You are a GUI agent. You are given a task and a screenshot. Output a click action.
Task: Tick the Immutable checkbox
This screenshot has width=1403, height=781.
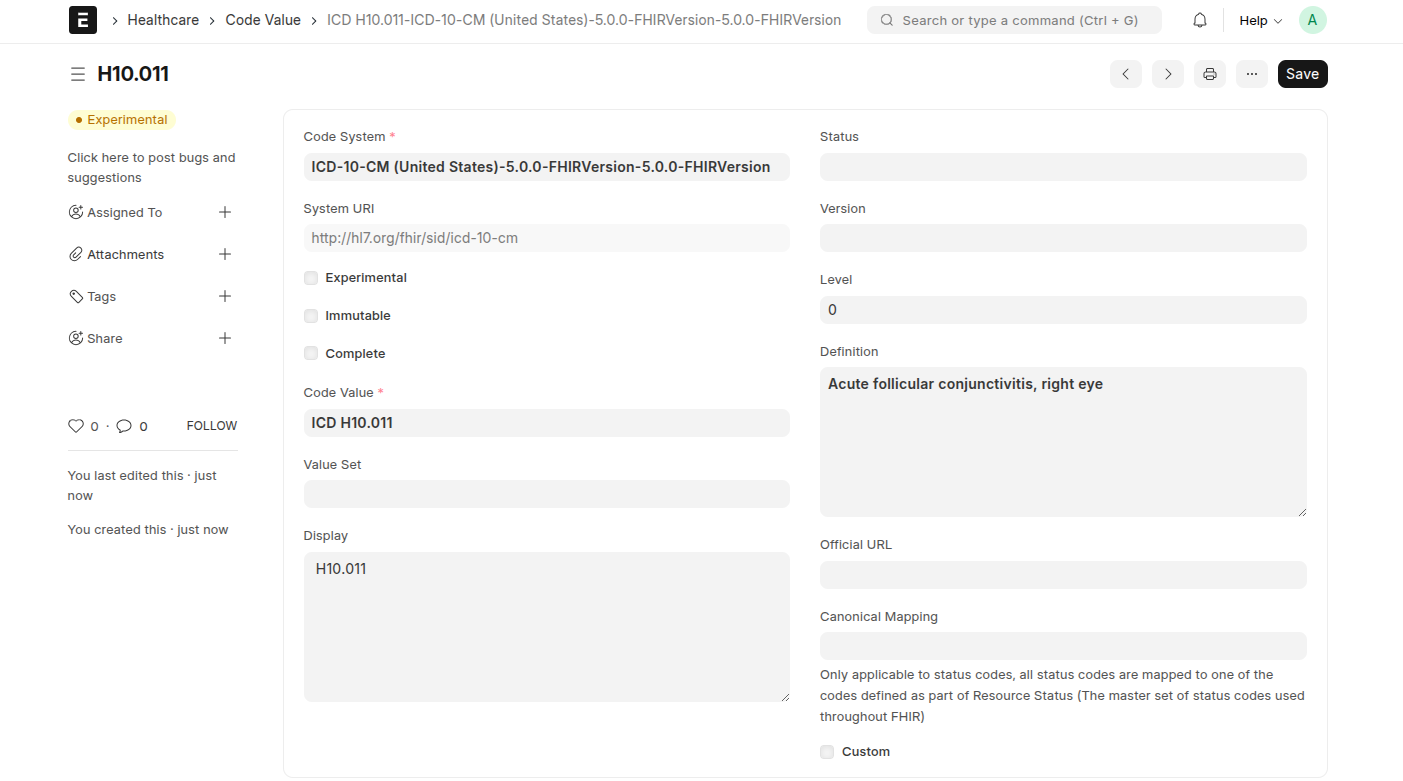(311, 316)
